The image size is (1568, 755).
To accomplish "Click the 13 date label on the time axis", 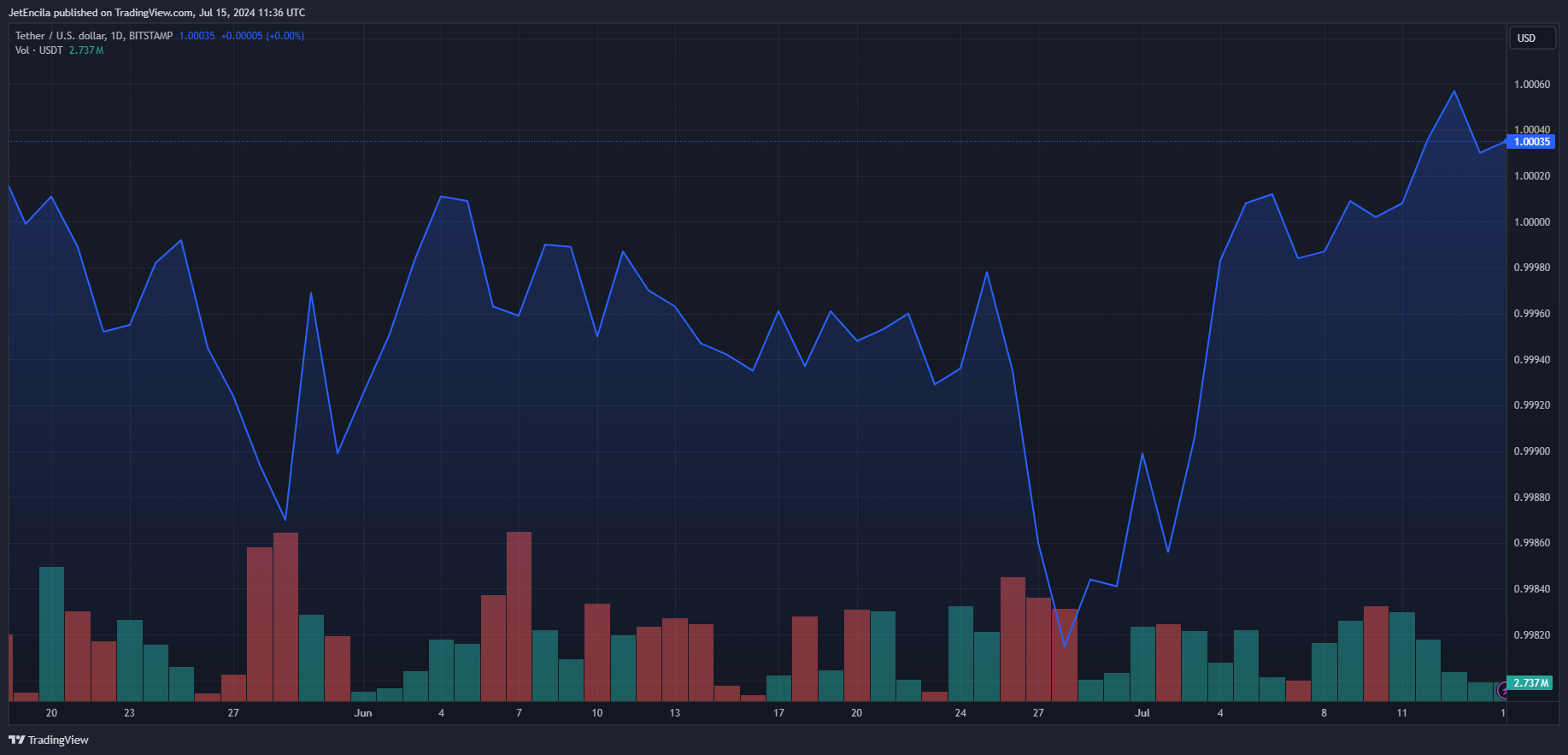I will (x=675, y=713).
